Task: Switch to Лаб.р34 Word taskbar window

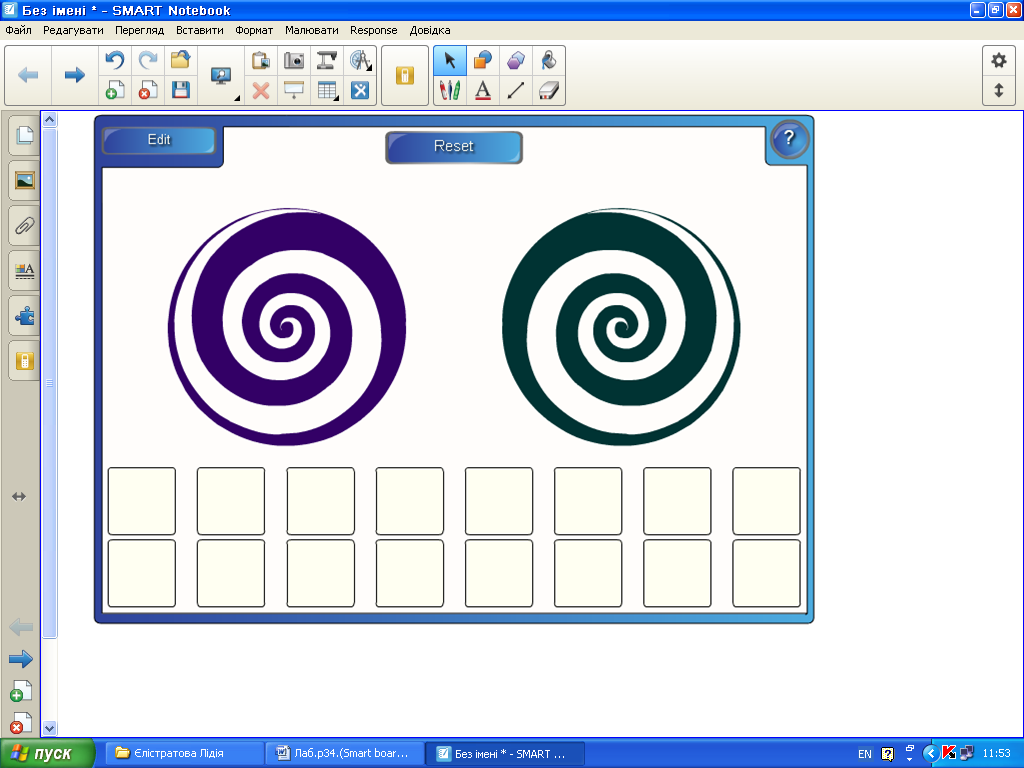Action: click(x=344, y=754)
